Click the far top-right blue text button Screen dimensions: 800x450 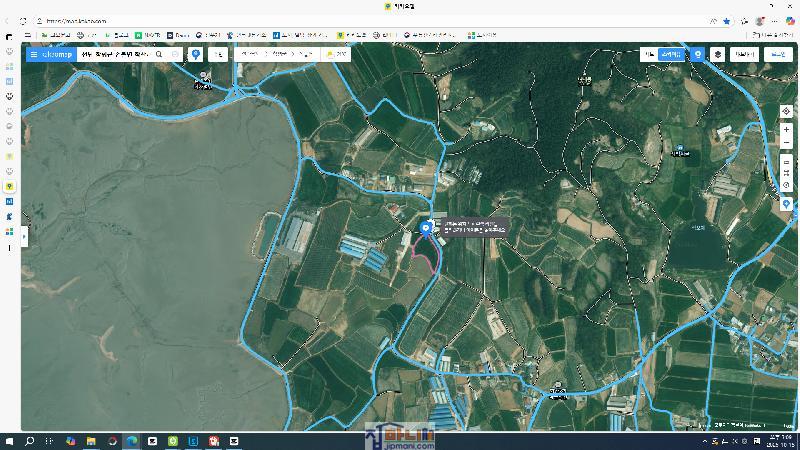[x=777, y=54]
